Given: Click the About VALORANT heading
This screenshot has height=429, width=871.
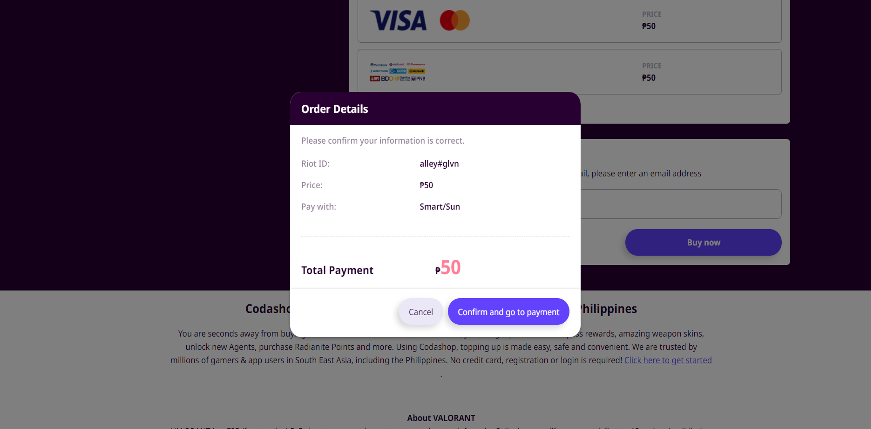Looking at the screenshot, I should tap(440, 418).
